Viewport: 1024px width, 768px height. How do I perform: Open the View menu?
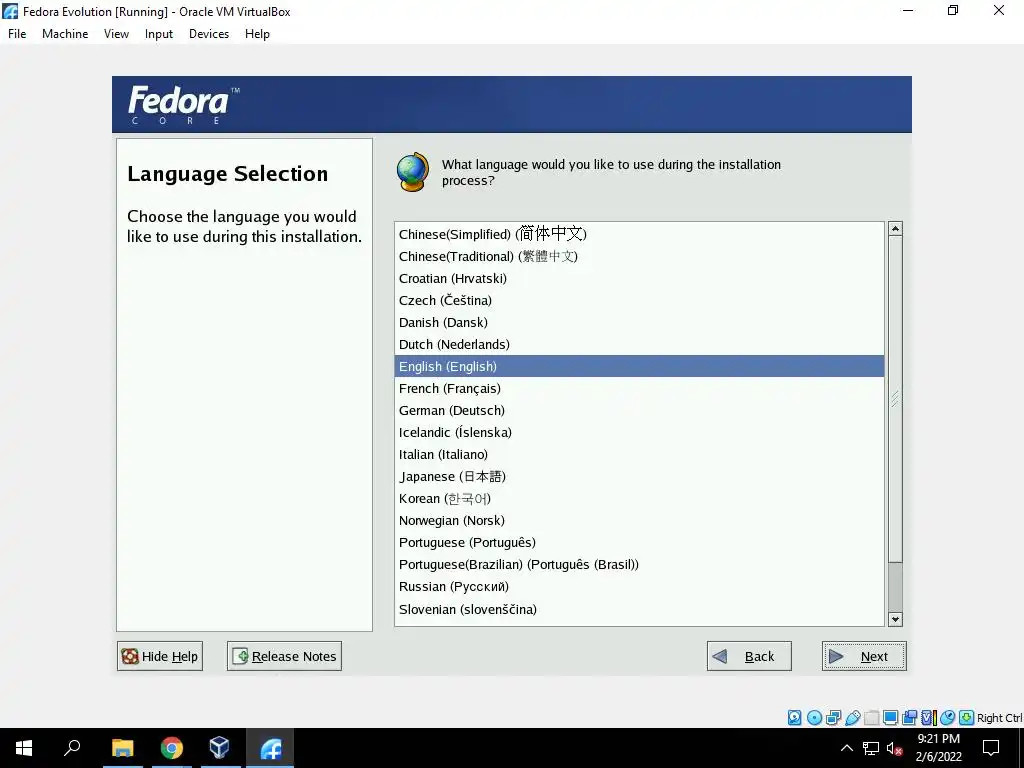pos(116,34)
